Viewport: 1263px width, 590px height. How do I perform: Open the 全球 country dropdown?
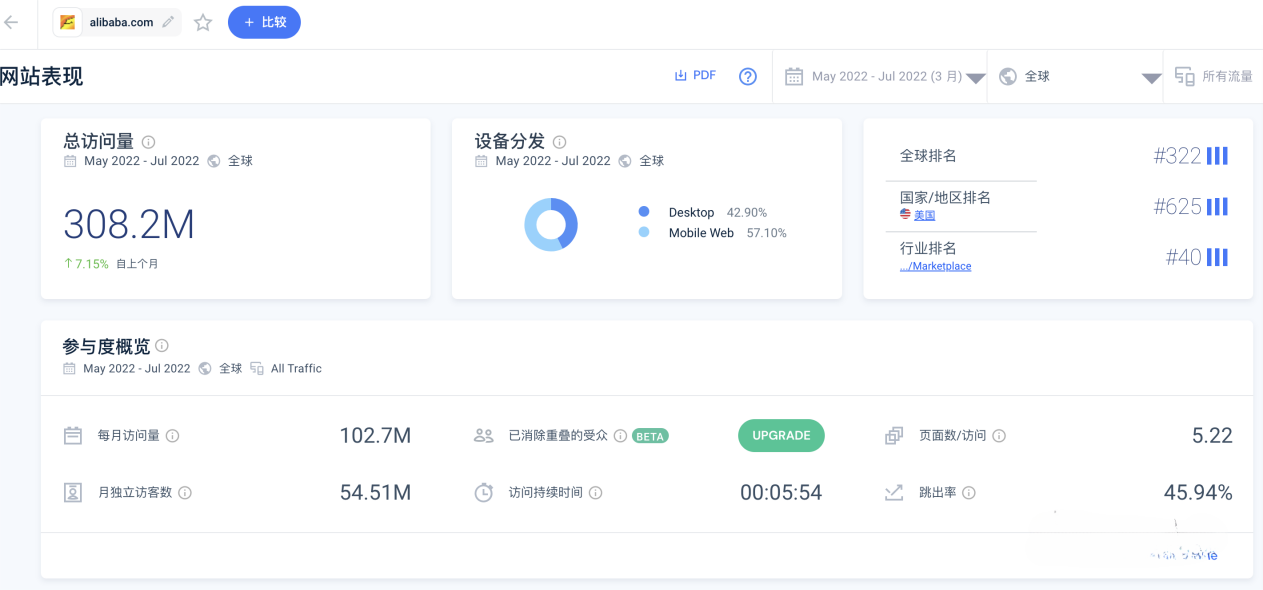[1080, 76]
